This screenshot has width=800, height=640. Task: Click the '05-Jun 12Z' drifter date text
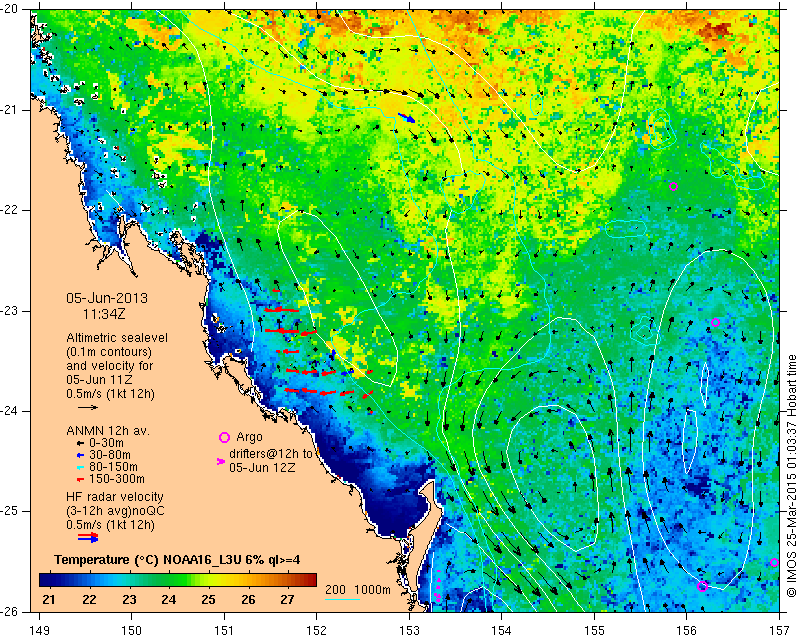coord(262,467)
